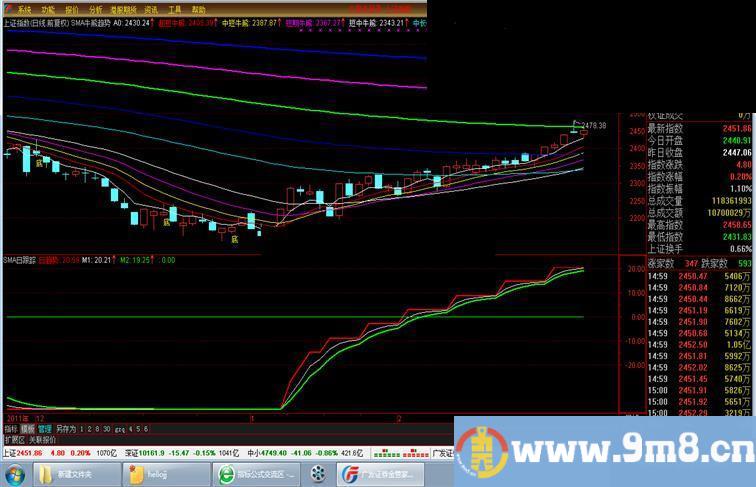
Task: Click 另存为 to save template
Action: click(x=65, y=427)
